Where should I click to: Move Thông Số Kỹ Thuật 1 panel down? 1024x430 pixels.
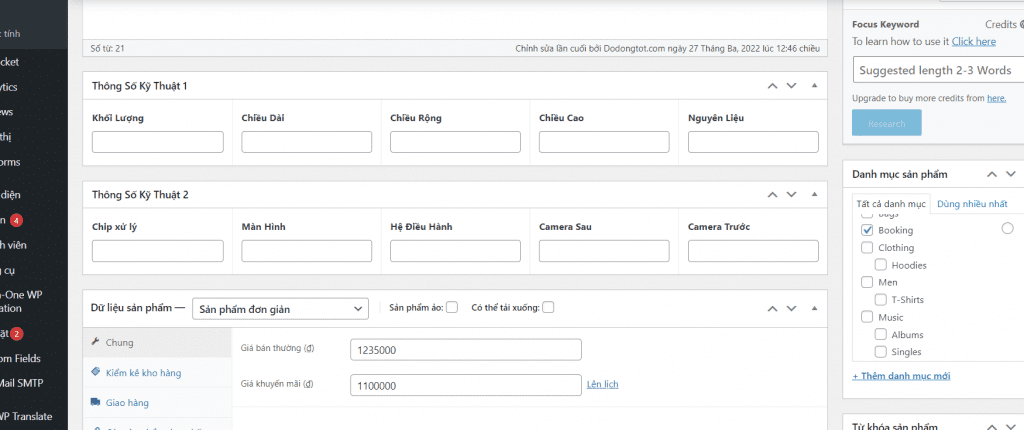pos(792,86)
